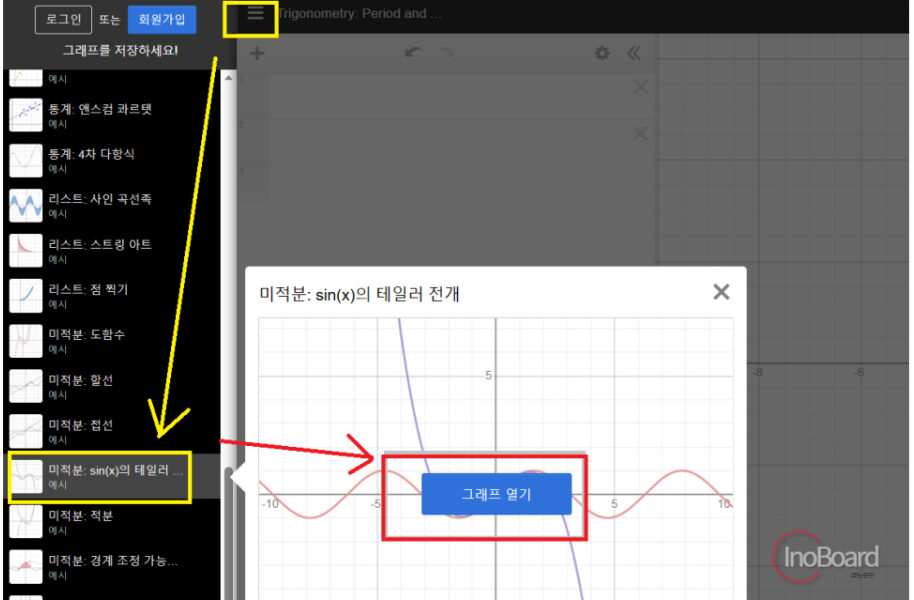
Task: Select 미적분: 도함수 example
Action: [113, 341]
